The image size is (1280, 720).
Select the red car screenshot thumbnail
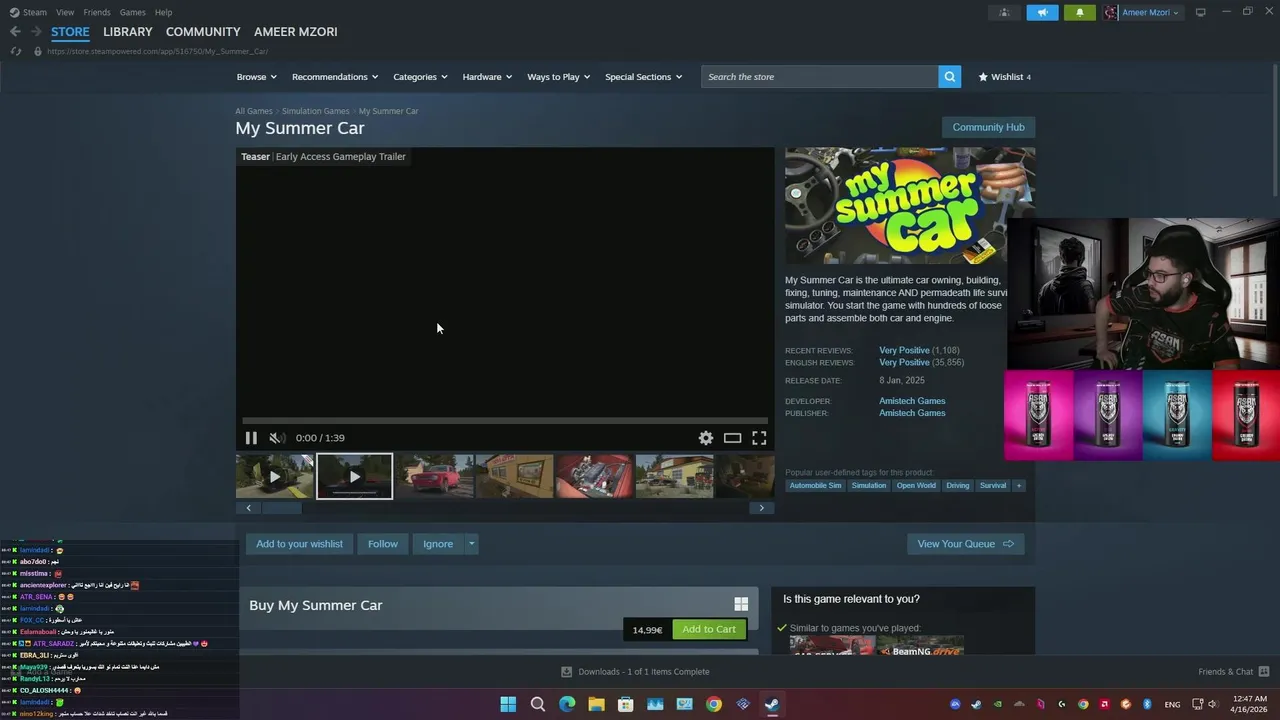pyautogui.click(x=435, y=476)
